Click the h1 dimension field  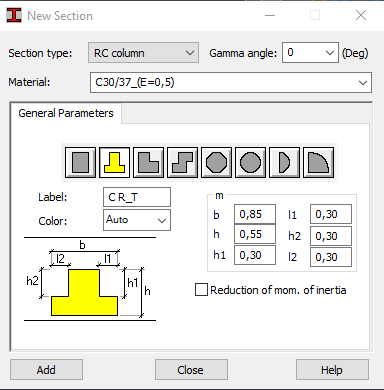[x=255, y=255]
